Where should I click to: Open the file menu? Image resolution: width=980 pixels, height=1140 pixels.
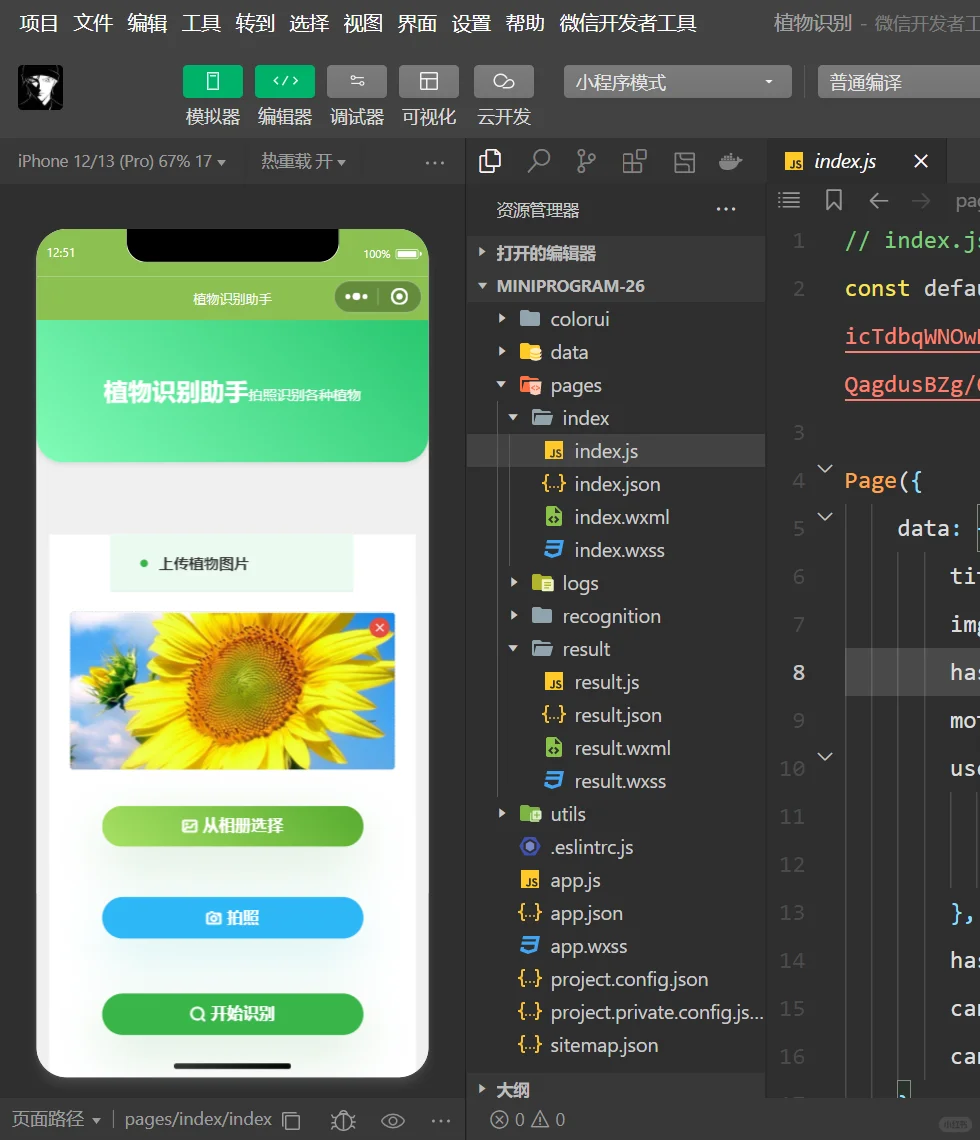93,23
